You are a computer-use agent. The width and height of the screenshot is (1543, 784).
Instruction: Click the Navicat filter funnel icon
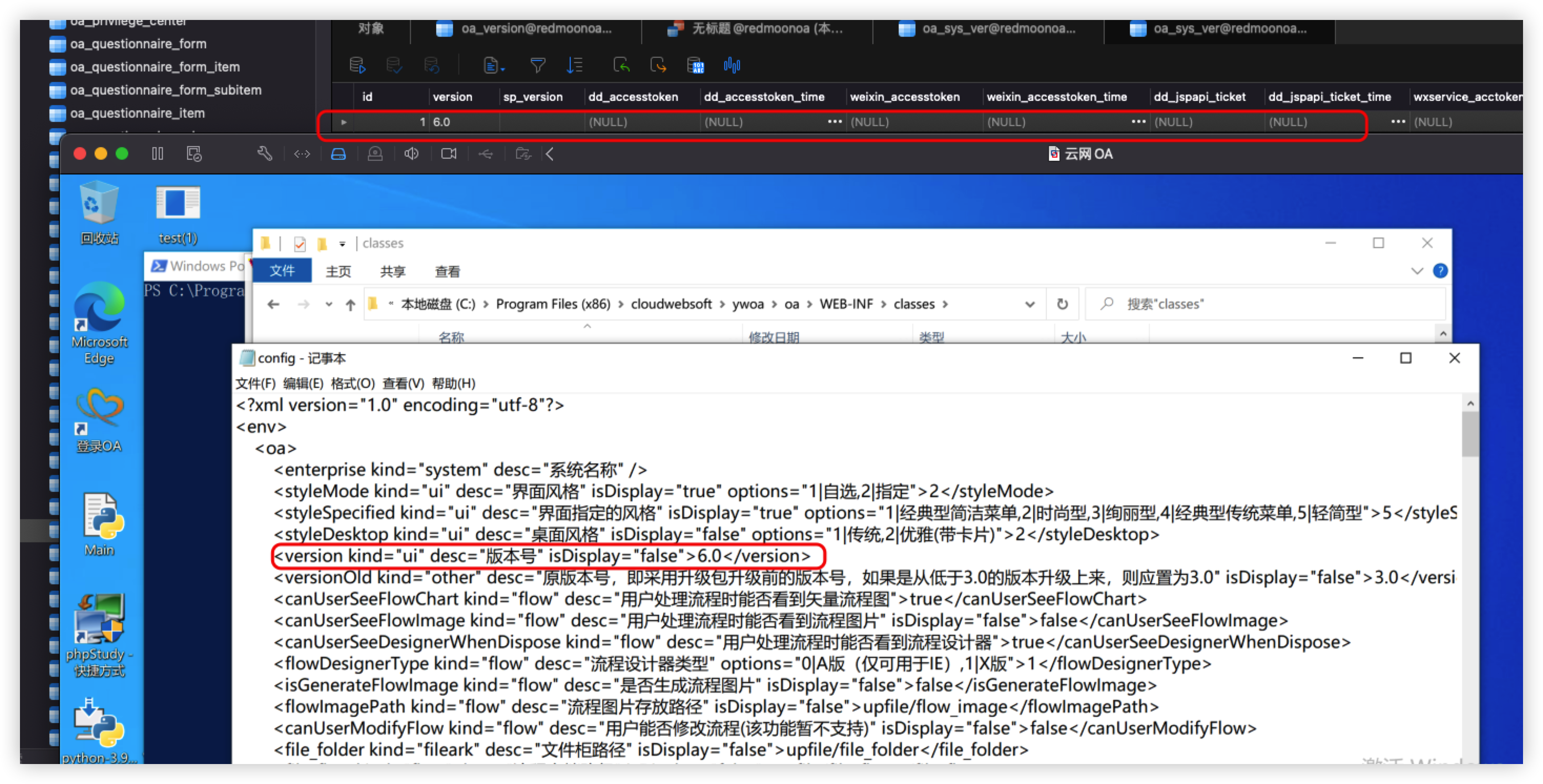pos(537,65)
